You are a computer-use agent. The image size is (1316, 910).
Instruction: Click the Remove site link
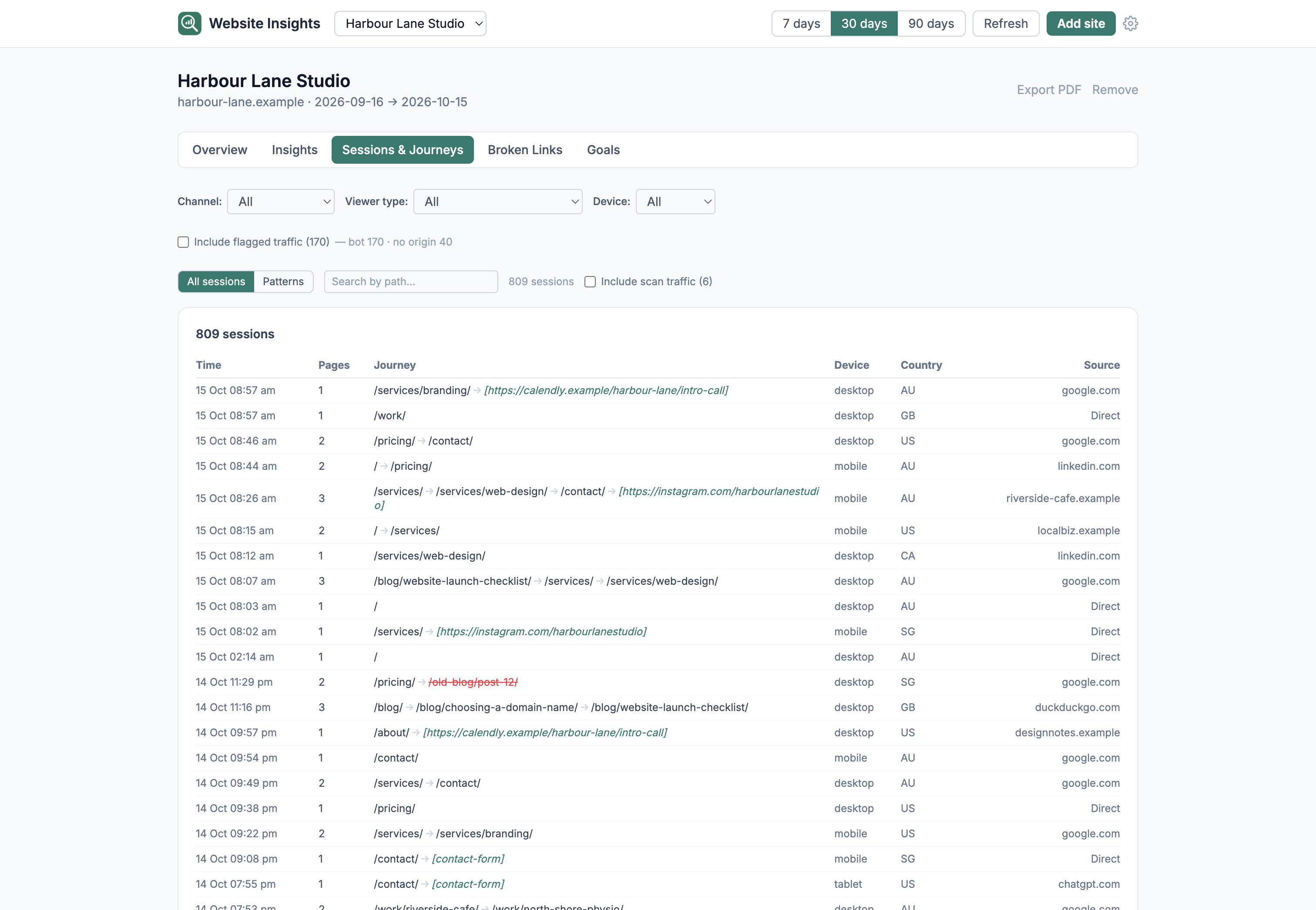(x=1114, y=90)
